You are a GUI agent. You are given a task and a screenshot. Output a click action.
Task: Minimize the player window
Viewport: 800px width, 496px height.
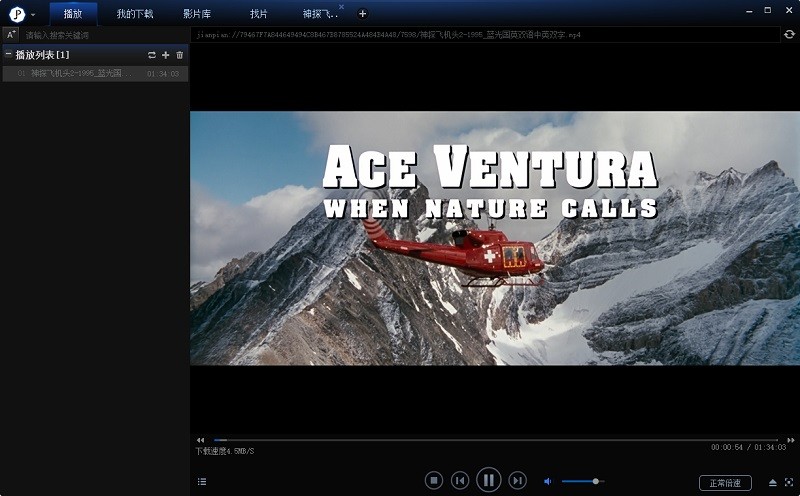point(749,11)
